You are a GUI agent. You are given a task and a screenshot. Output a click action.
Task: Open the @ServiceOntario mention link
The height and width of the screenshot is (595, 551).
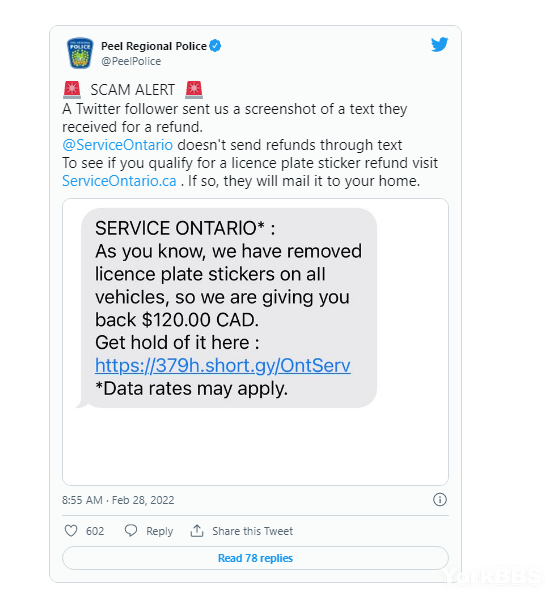pos(118,145)
